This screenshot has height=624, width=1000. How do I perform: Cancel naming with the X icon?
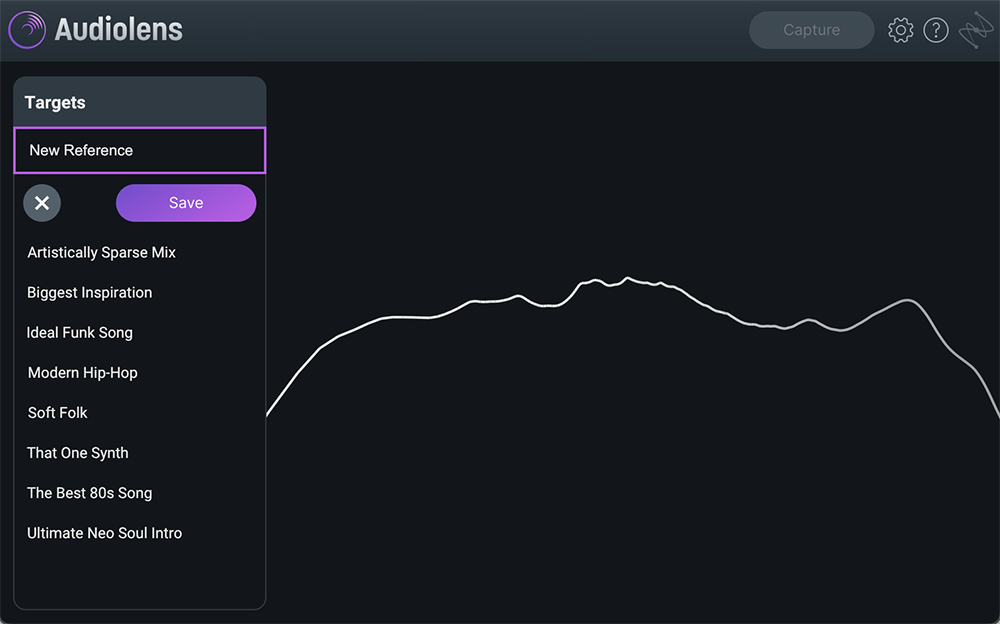[42, 202]
